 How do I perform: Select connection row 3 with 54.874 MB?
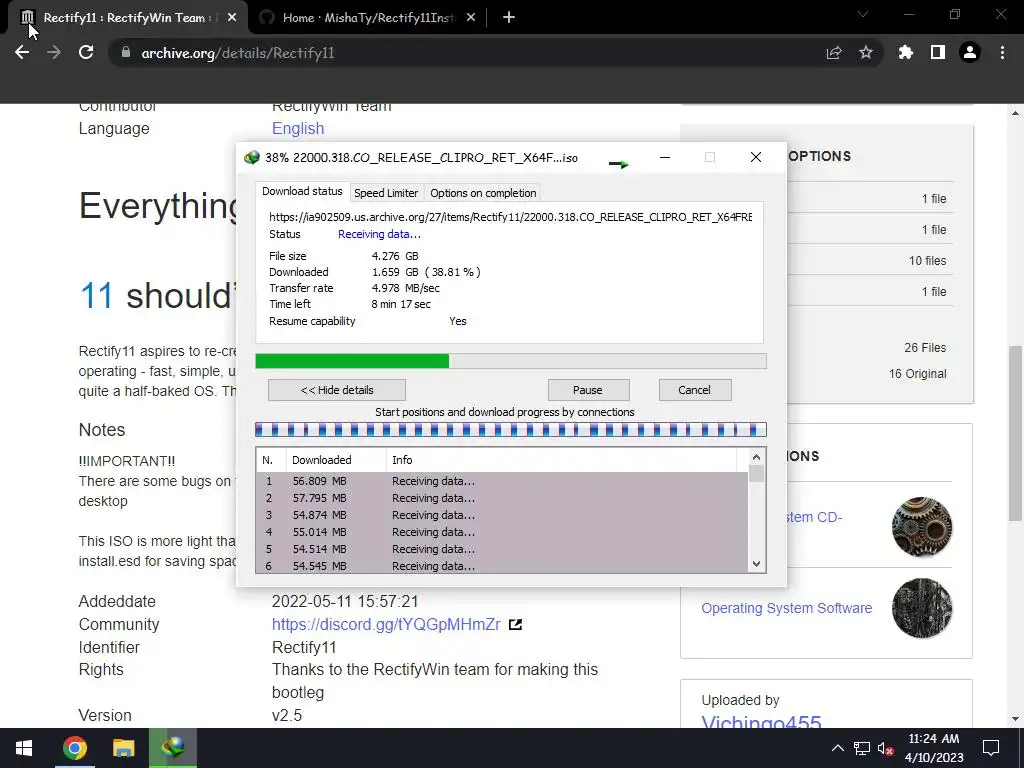tap(502, 515)
